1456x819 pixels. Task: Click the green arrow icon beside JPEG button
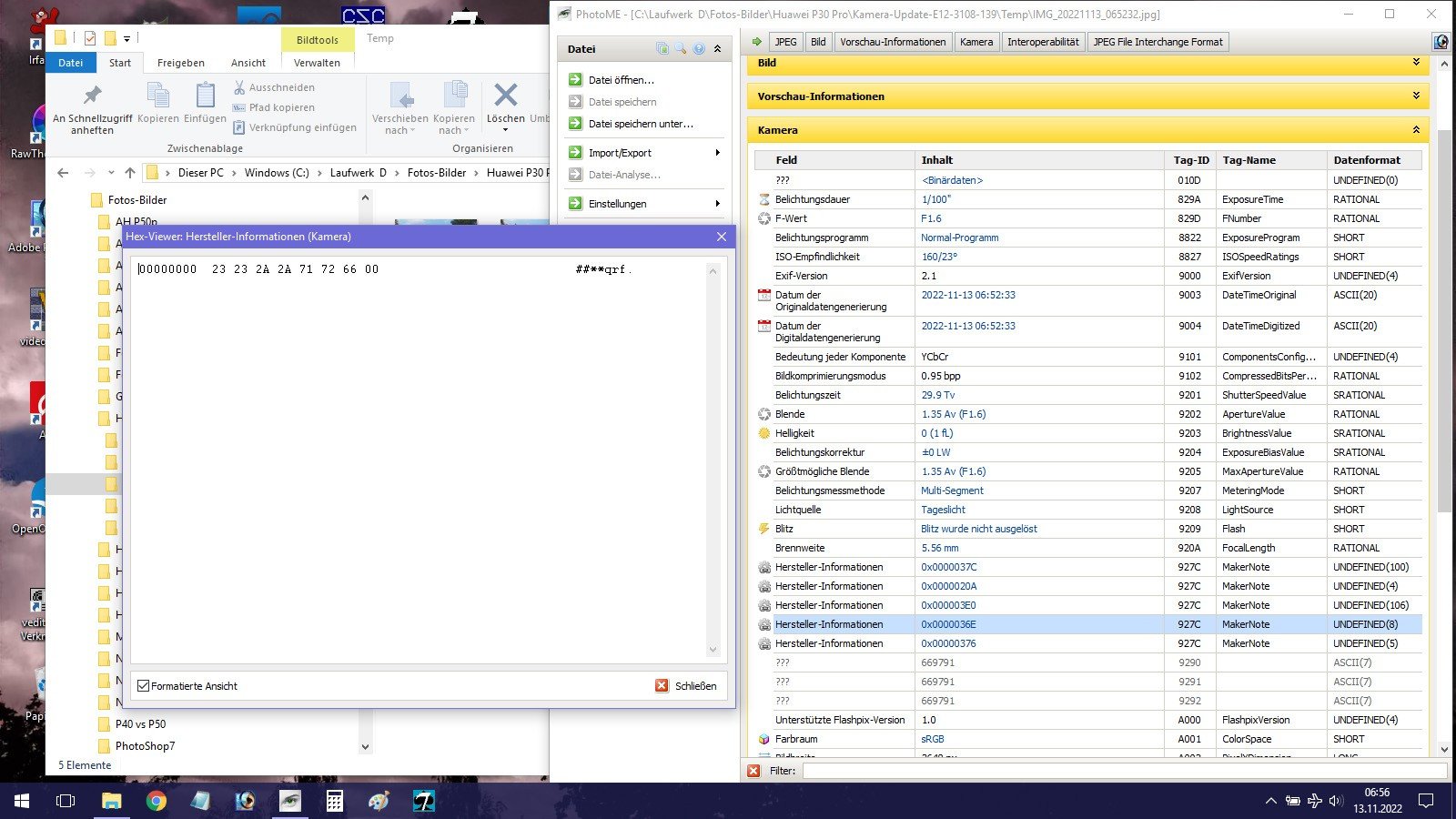point(756,42)
